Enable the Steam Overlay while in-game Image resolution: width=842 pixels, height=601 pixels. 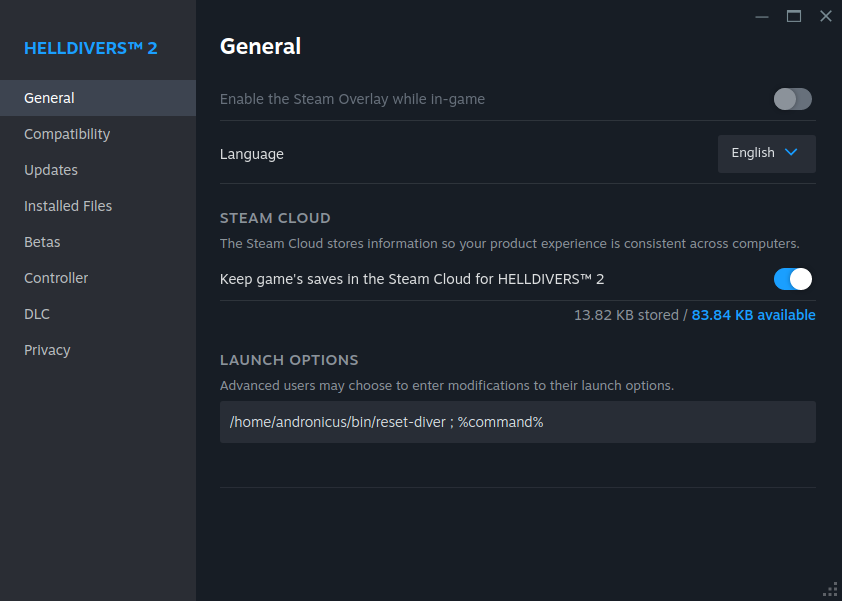[792, 99]
